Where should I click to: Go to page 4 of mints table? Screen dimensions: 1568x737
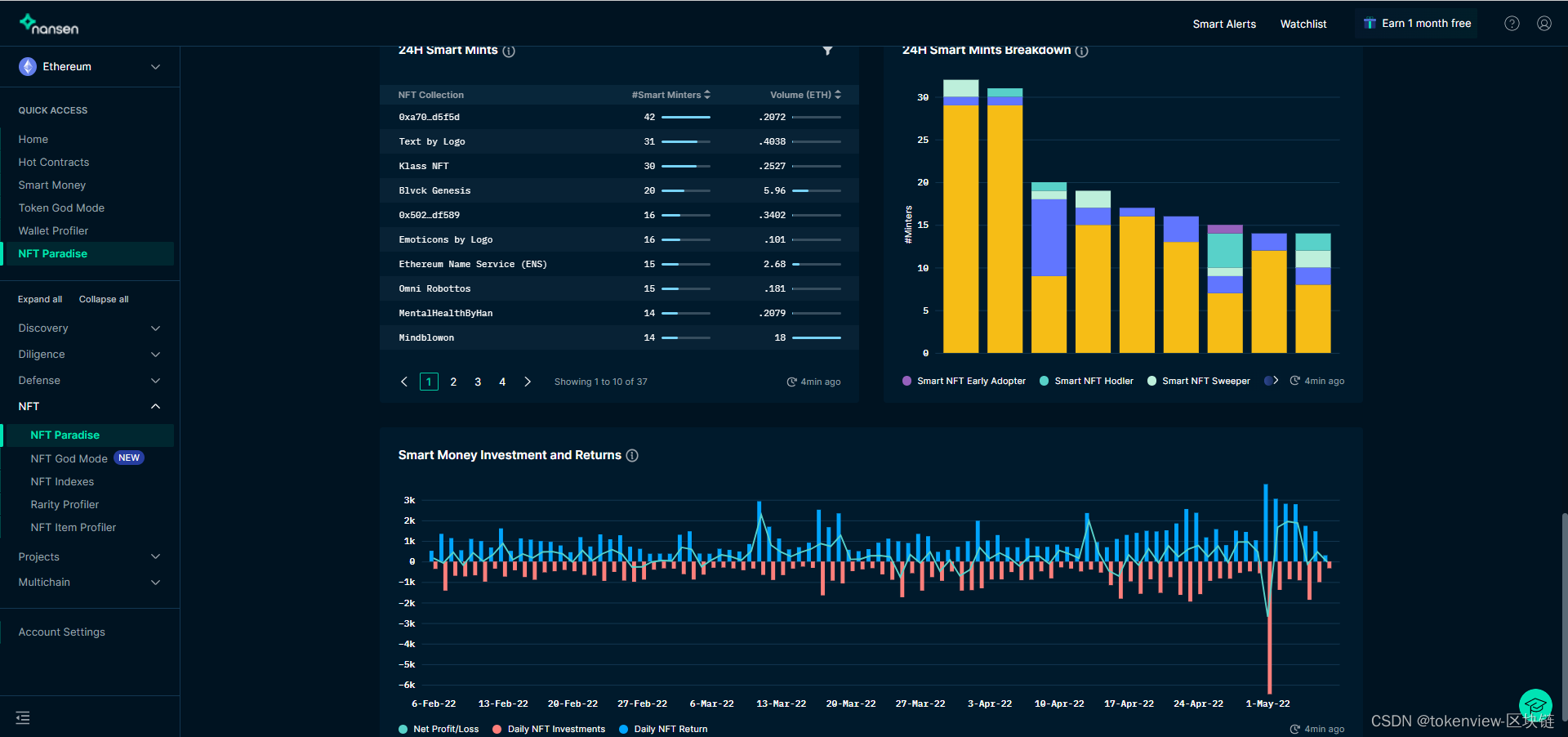[x=502, y=382]
